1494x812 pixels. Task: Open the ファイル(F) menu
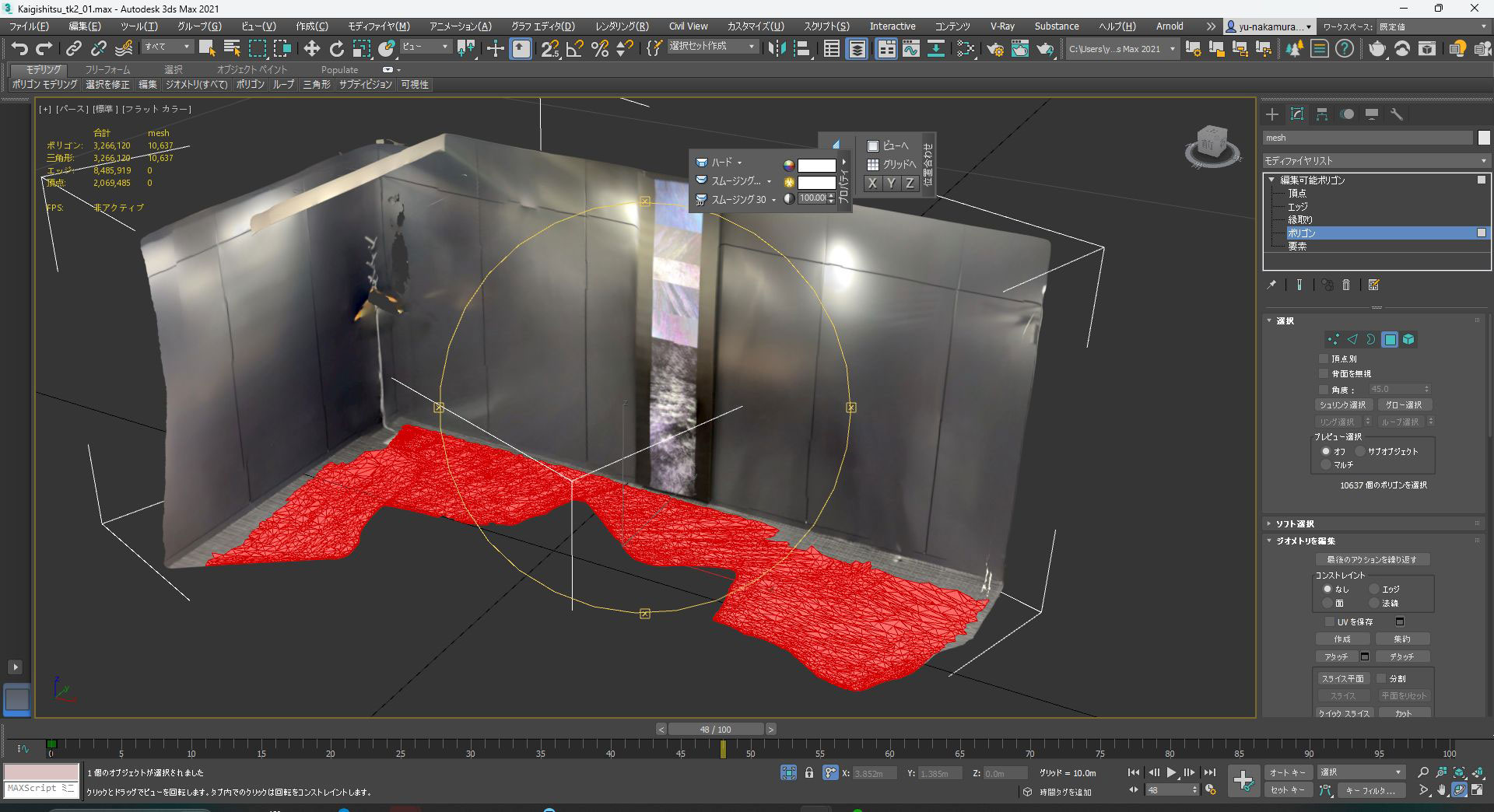coord(29,26)
